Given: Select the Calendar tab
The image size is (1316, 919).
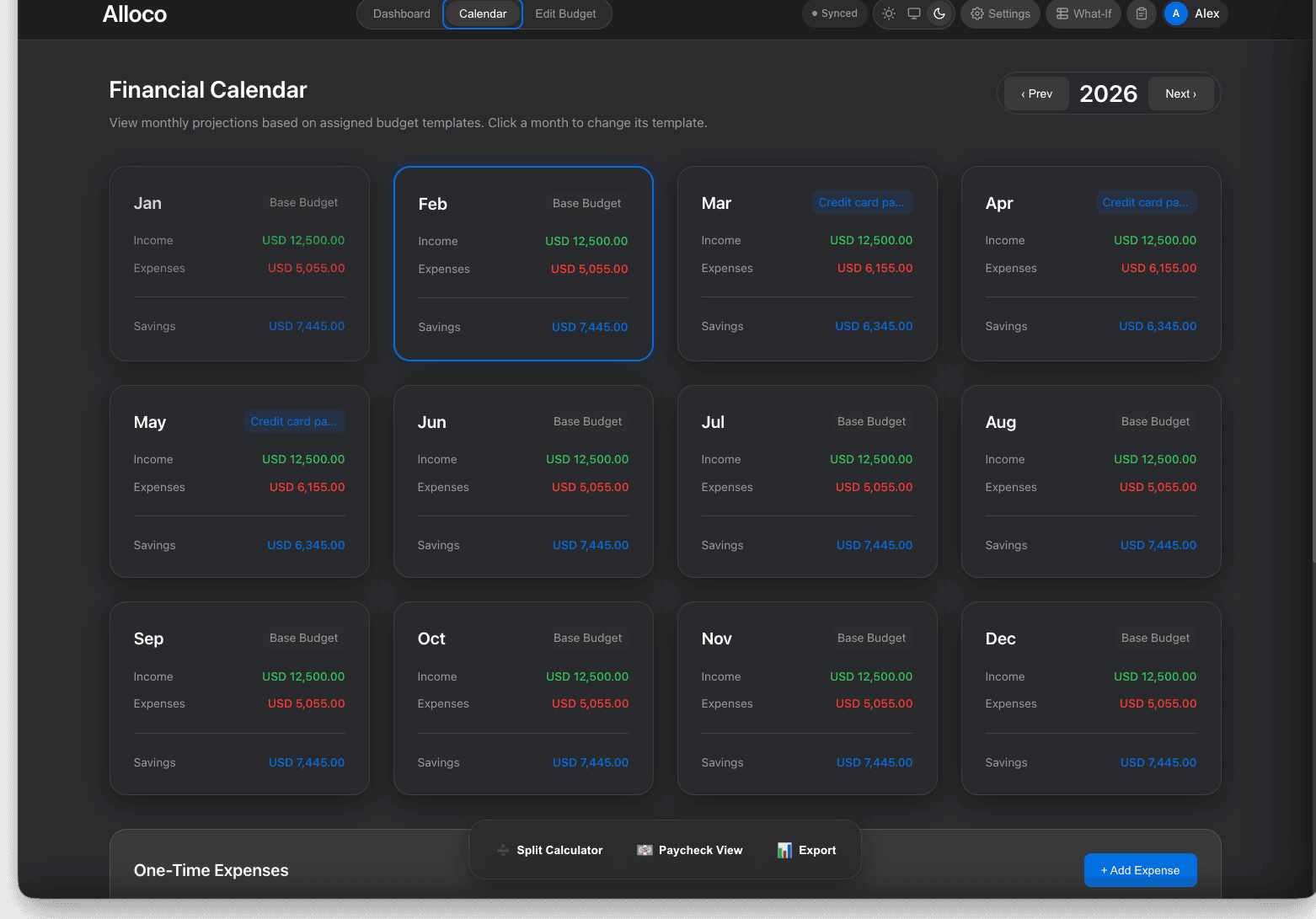Looking at the screenshot, I should 483,13.
